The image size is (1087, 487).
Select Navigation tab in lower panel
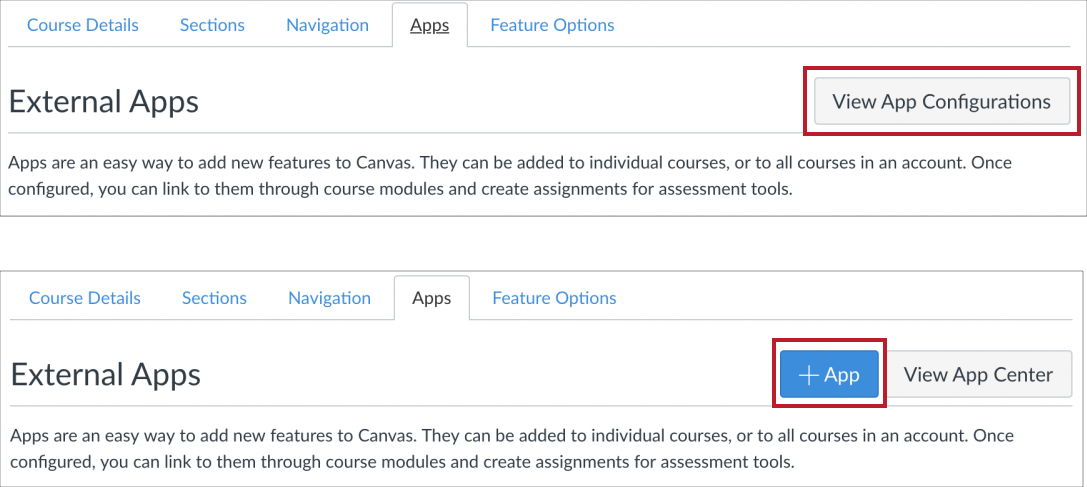pos(329,298)
